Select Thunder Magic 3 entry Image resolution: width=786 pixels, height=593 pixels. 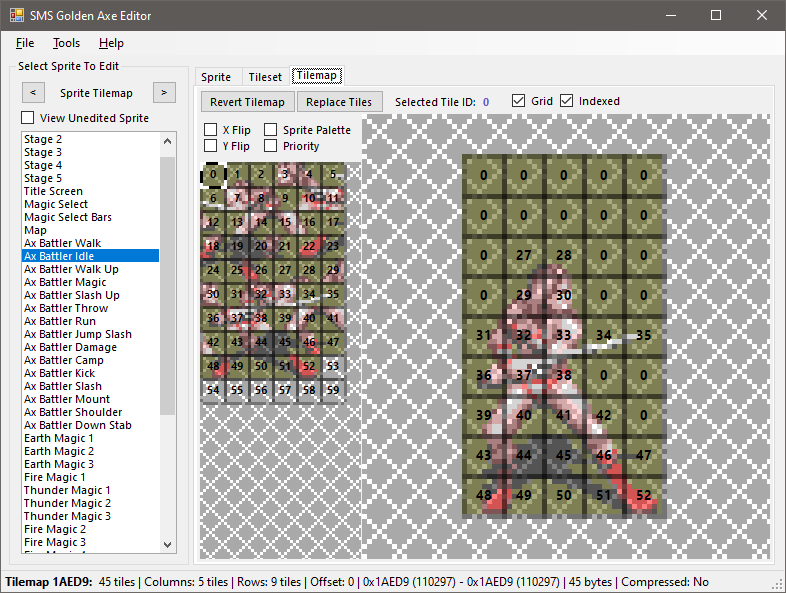90,516
